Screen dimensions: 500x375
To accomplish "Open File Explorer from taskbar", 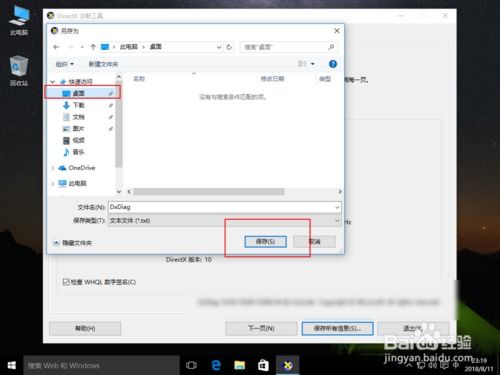I will [239, 365].
